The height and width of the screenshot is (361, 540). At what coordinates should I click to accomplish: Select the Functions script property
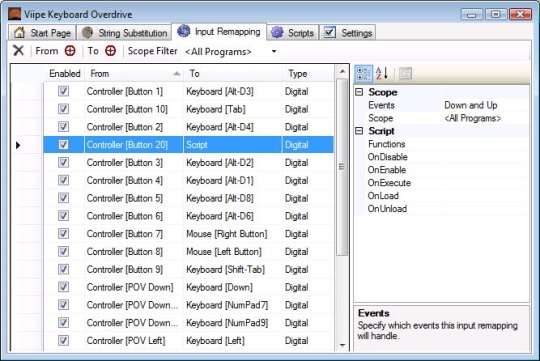[386, 144]
